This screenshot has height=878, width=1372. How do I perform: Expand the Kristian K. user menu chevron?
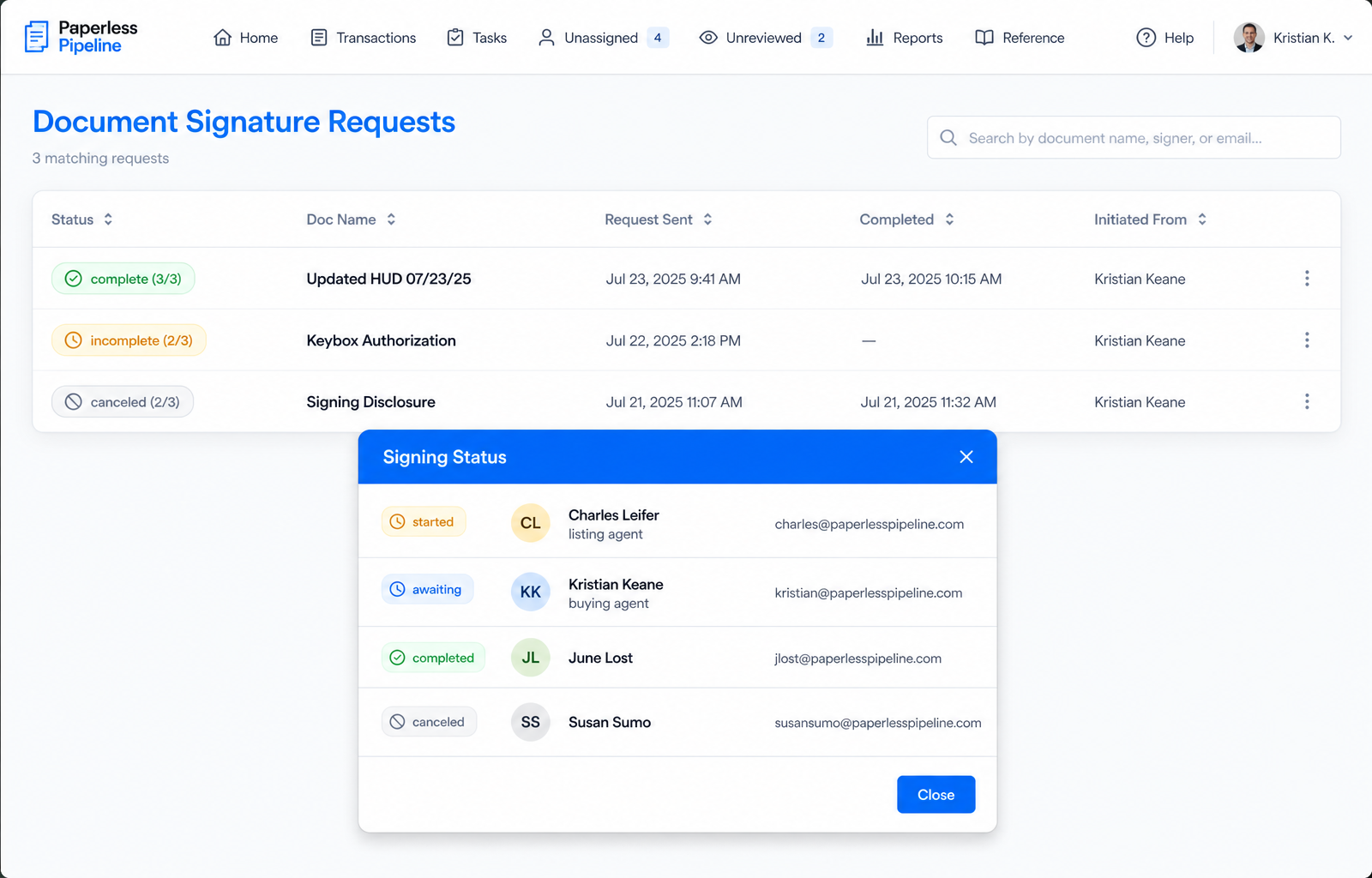[1348, 38]
